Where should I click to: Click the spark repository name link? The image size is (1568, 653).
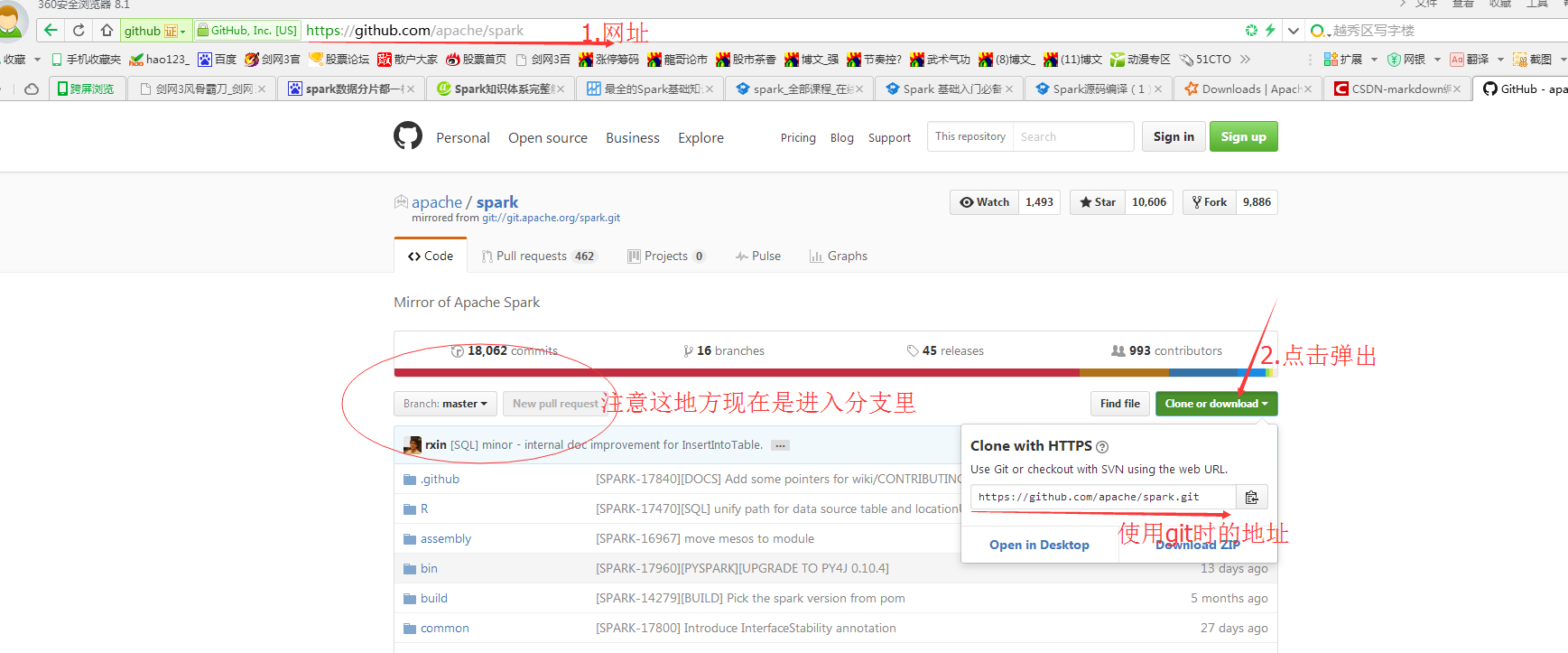click(x=497, y=202)
